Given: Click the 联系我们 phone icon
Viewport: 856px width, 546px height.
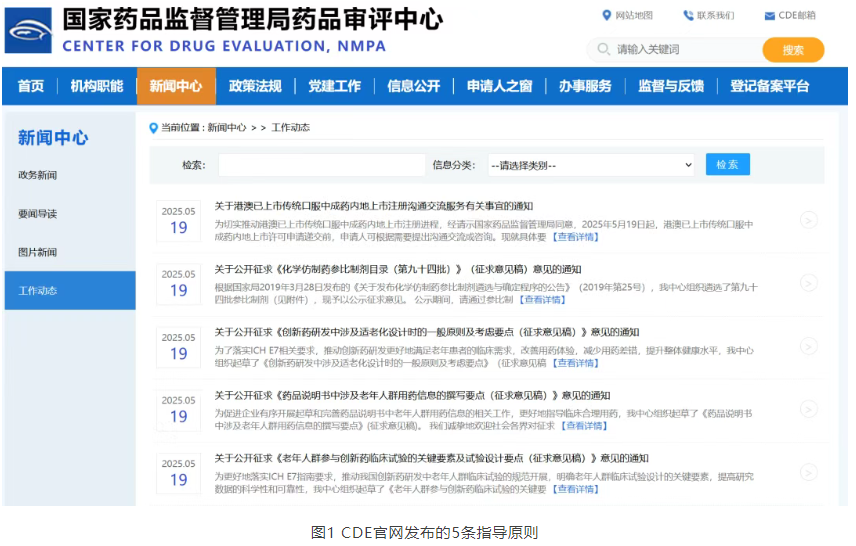Looking at the screenshot, I should point(688,15).
